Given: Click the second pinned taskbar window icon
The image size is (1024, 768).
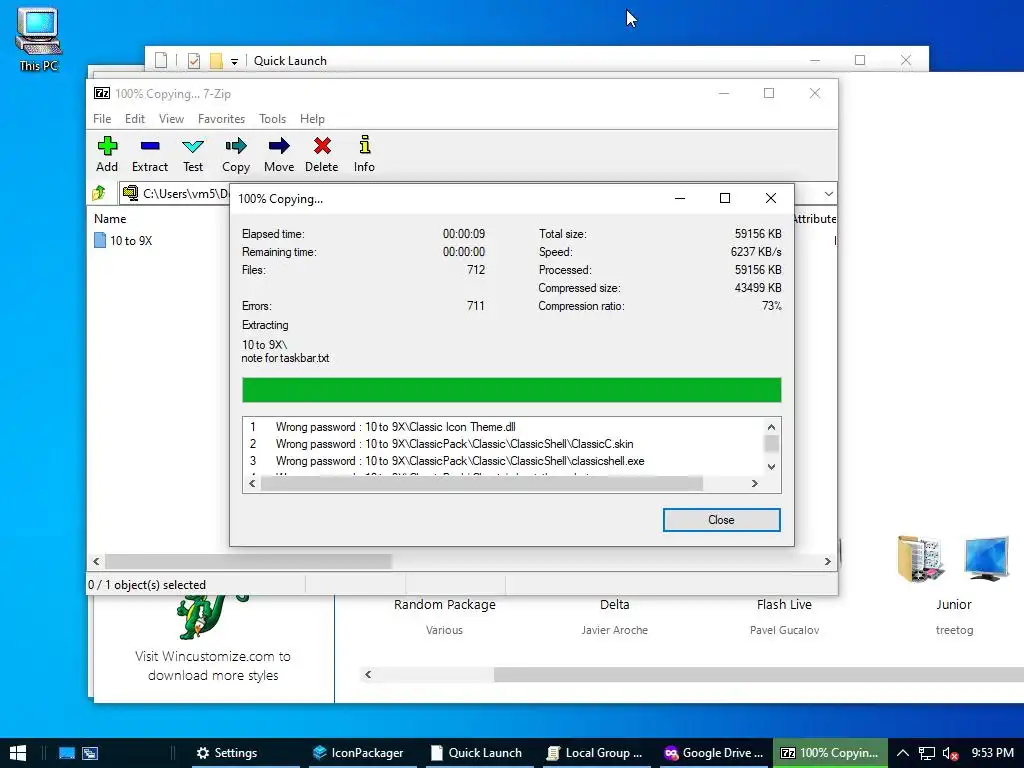Looking at the screenshot, I should pos(89,753).
